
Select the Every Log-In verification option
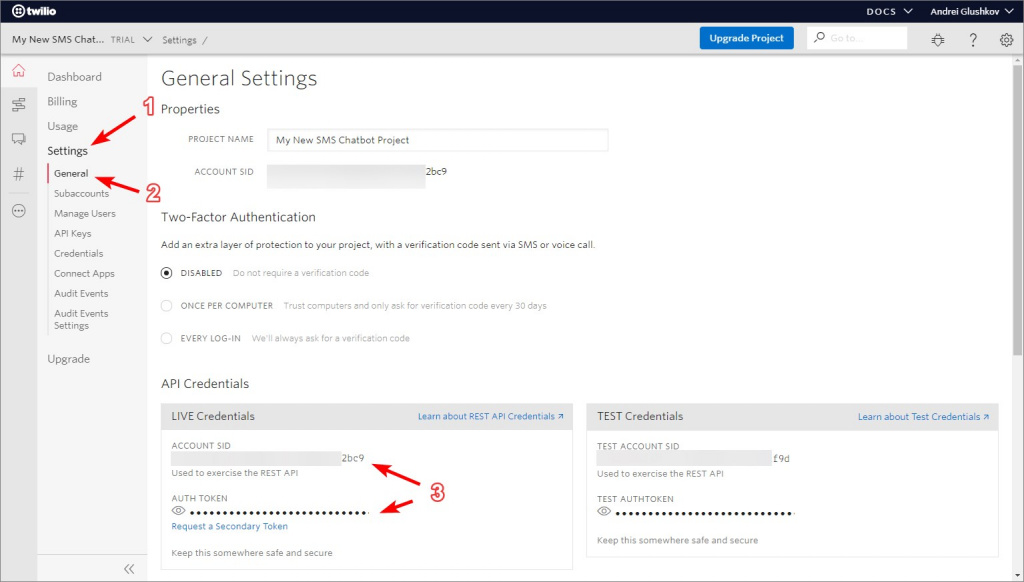point(167,338)
